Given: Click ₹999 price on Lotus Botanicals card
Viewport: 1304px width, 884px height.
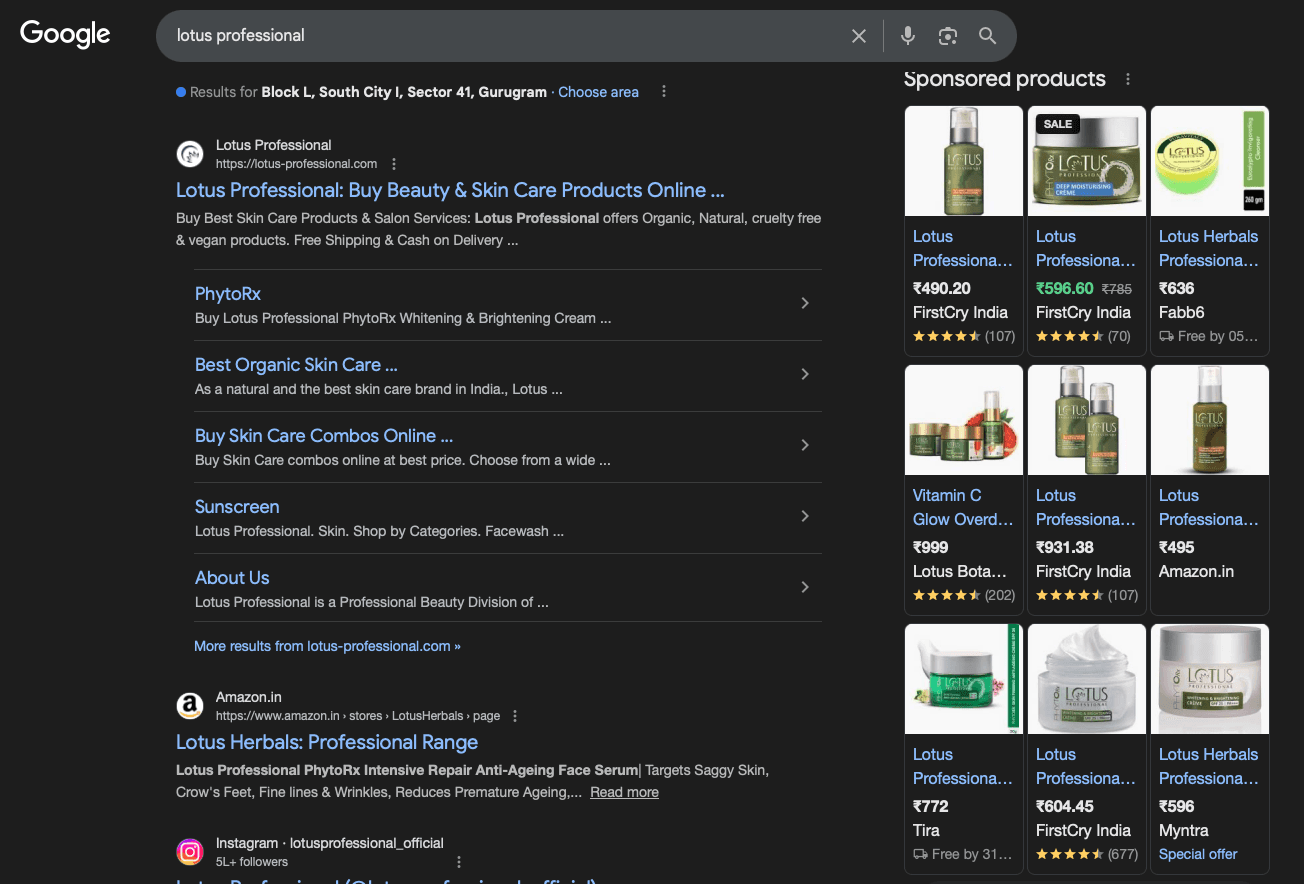Looking at the screenshot, I should coord(931,547).
